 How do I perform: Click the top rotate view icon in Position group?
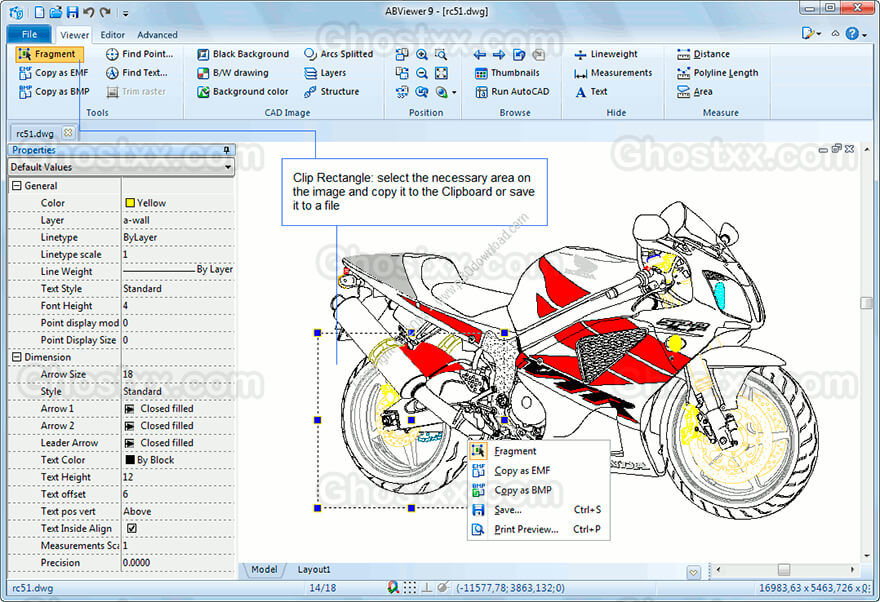(x=402, y=54)
